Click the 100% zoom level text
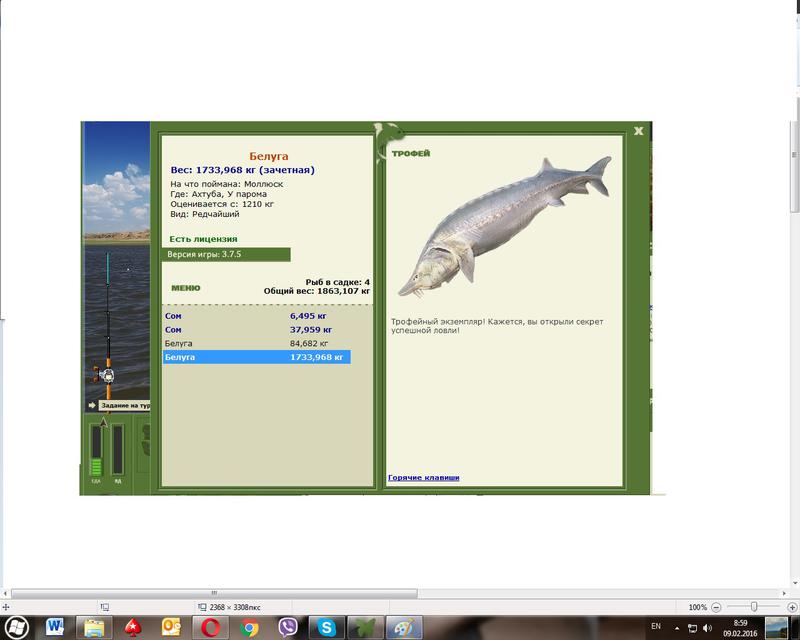Screen dimensions: 800x640 click(x=697, y=607)
